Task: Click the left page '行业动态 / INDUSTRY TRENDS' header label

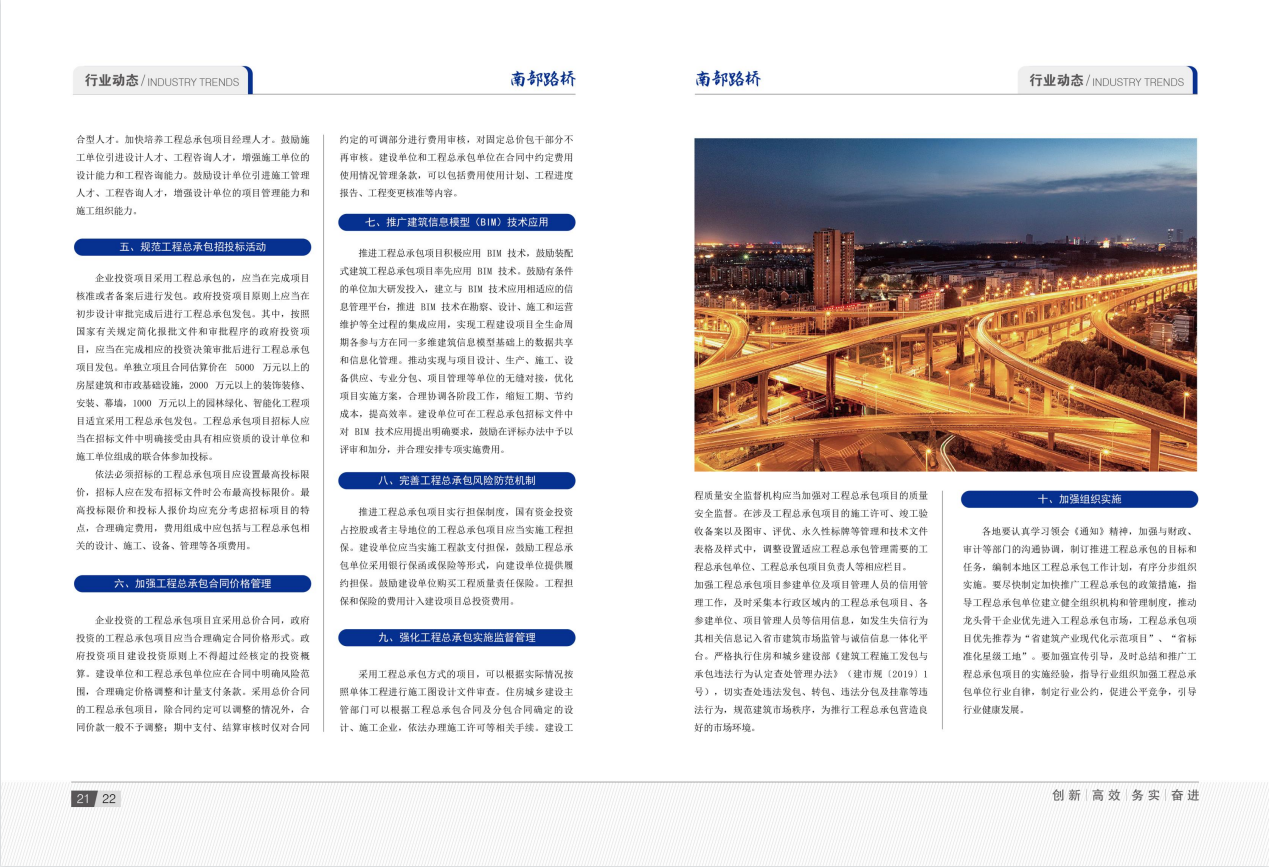Action: point(162,81)
